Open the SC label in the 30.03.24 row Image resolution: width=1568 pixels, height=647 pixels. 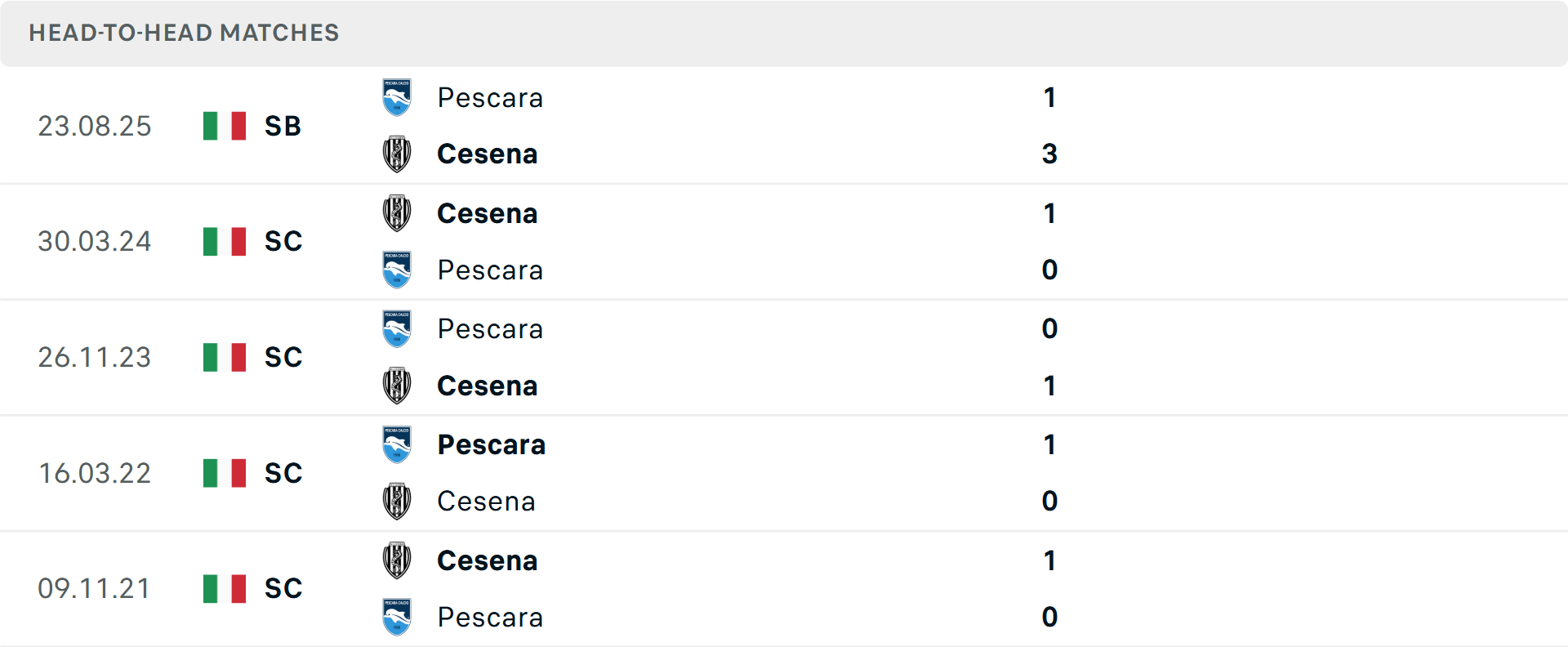pyautogui.click(x=283, y=241)
